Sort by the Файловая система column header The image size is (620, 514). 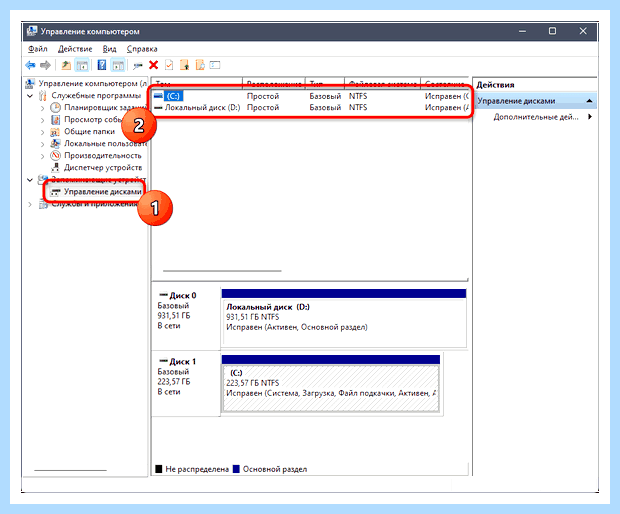(x=382, y=83)
